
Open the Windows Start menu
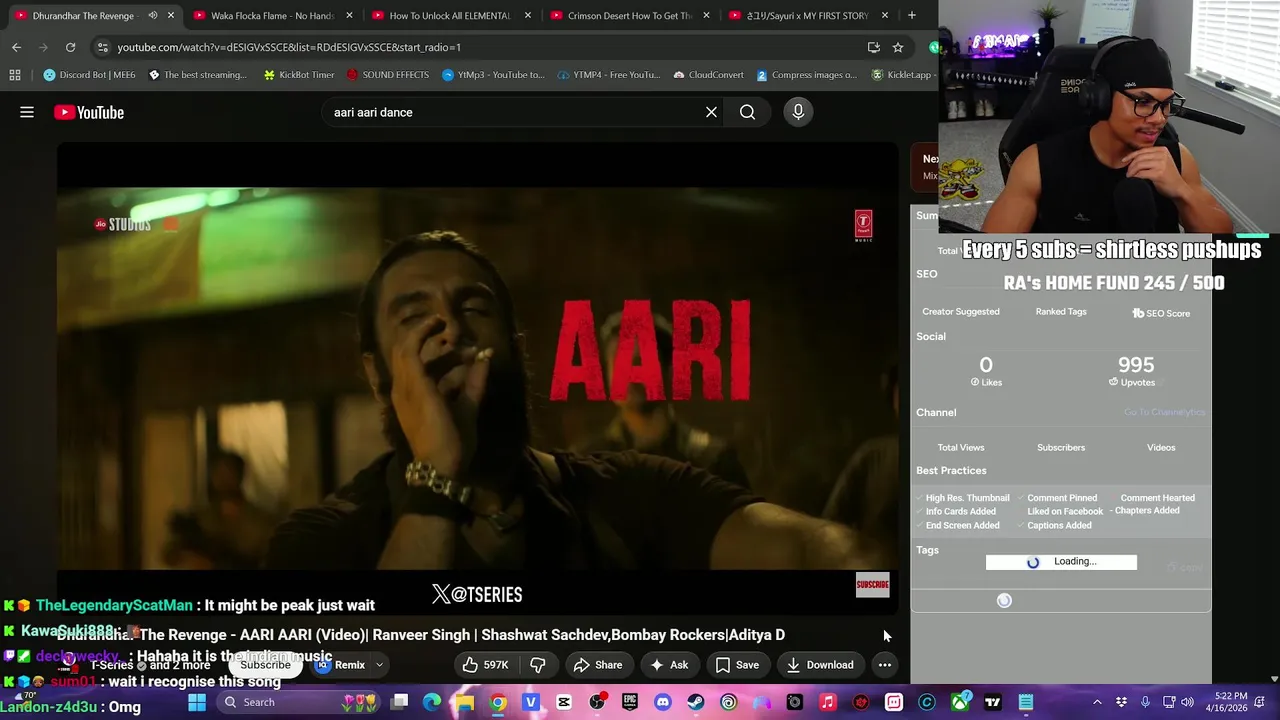click(x=197, y=702)
